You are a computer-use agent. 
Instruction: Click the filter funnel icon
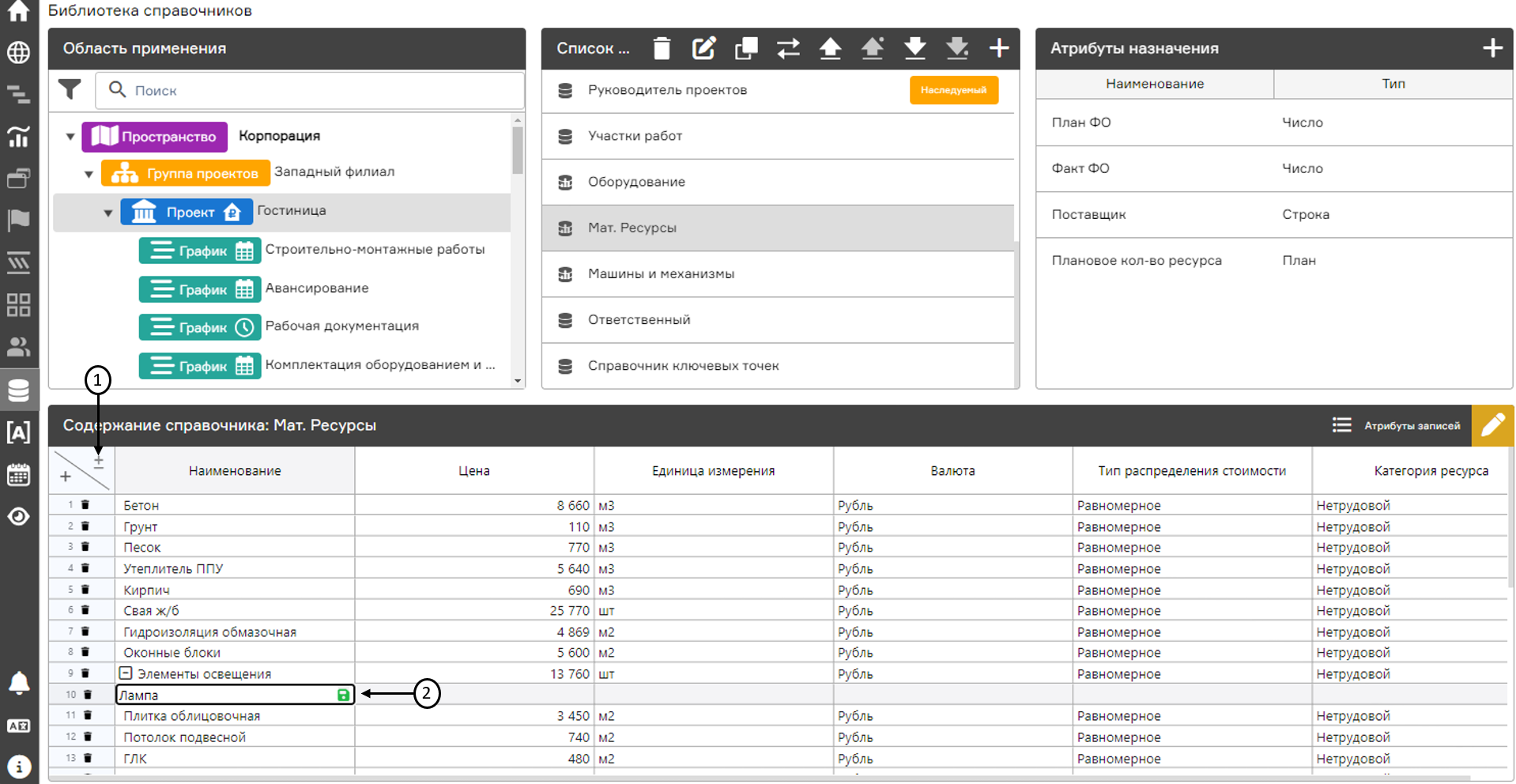tap(70, 90)
